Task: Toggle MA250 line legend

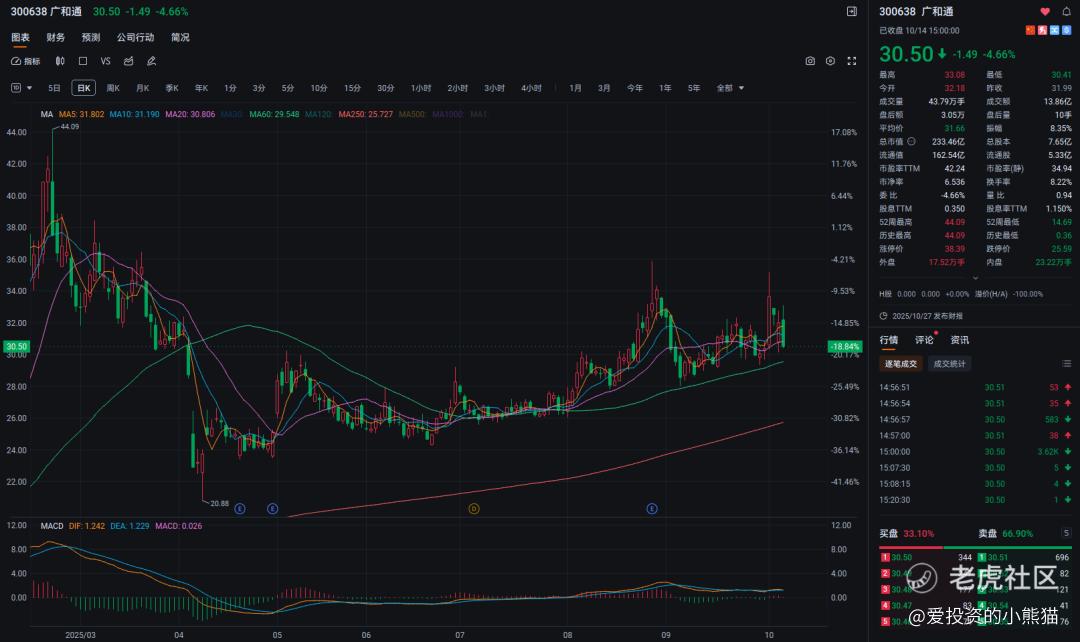Action: [x=366, y=114]
